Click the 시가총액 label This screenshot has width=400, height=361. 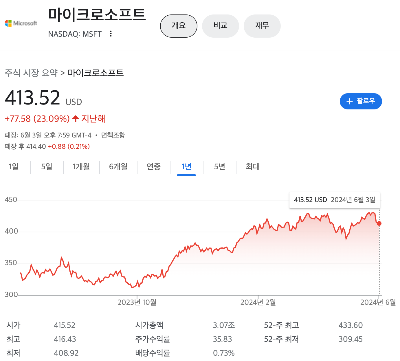click(149, 325)
